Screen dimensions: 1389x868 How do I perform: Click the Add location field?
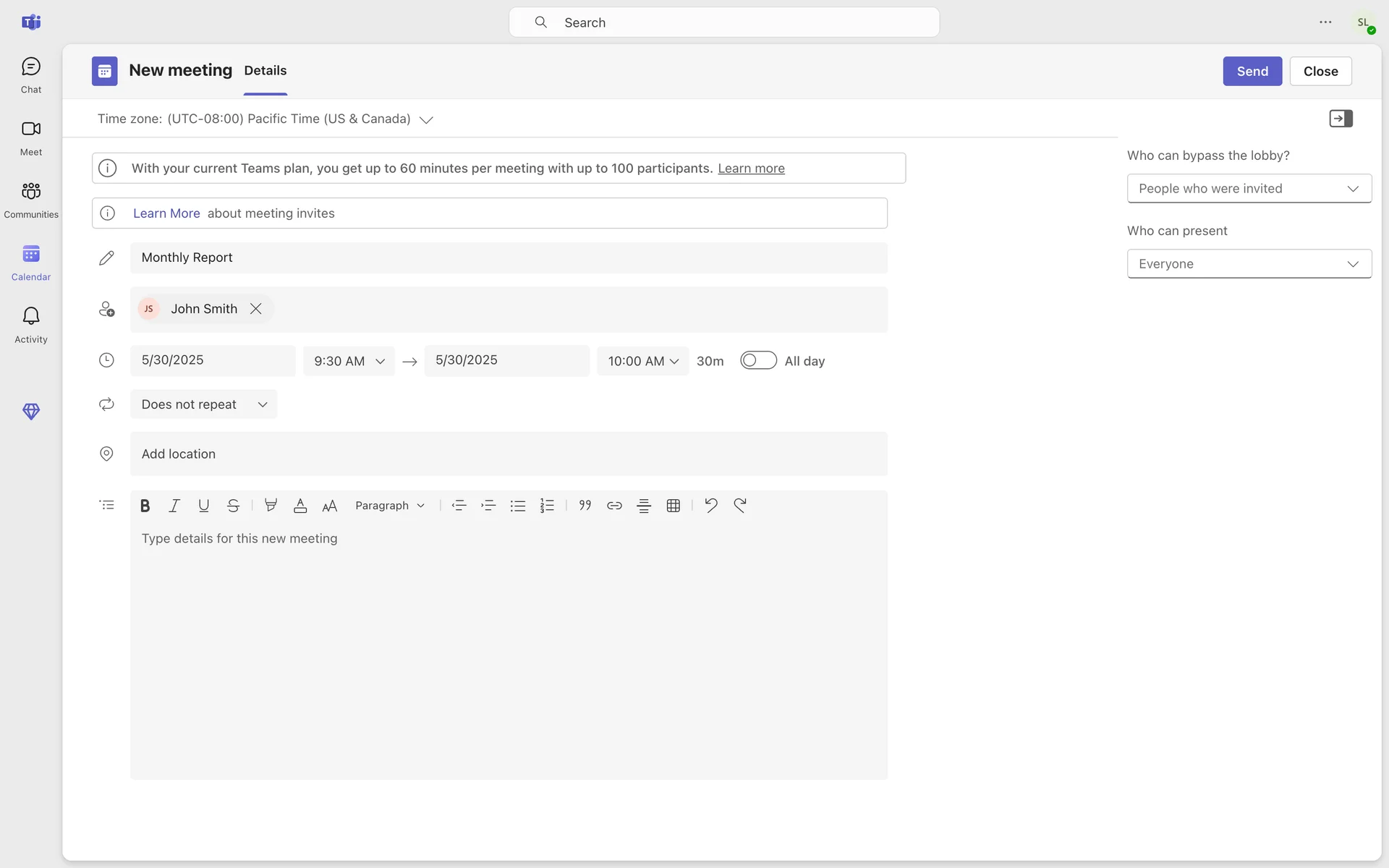coord(509,454)
